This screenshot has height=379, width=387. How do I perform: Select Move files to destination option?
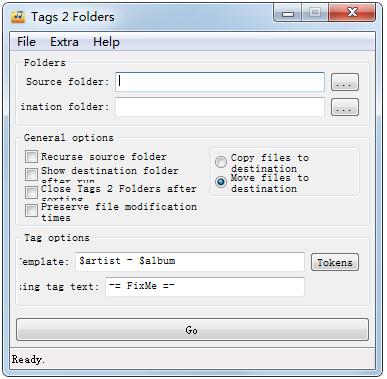click(x=221, y=182)
